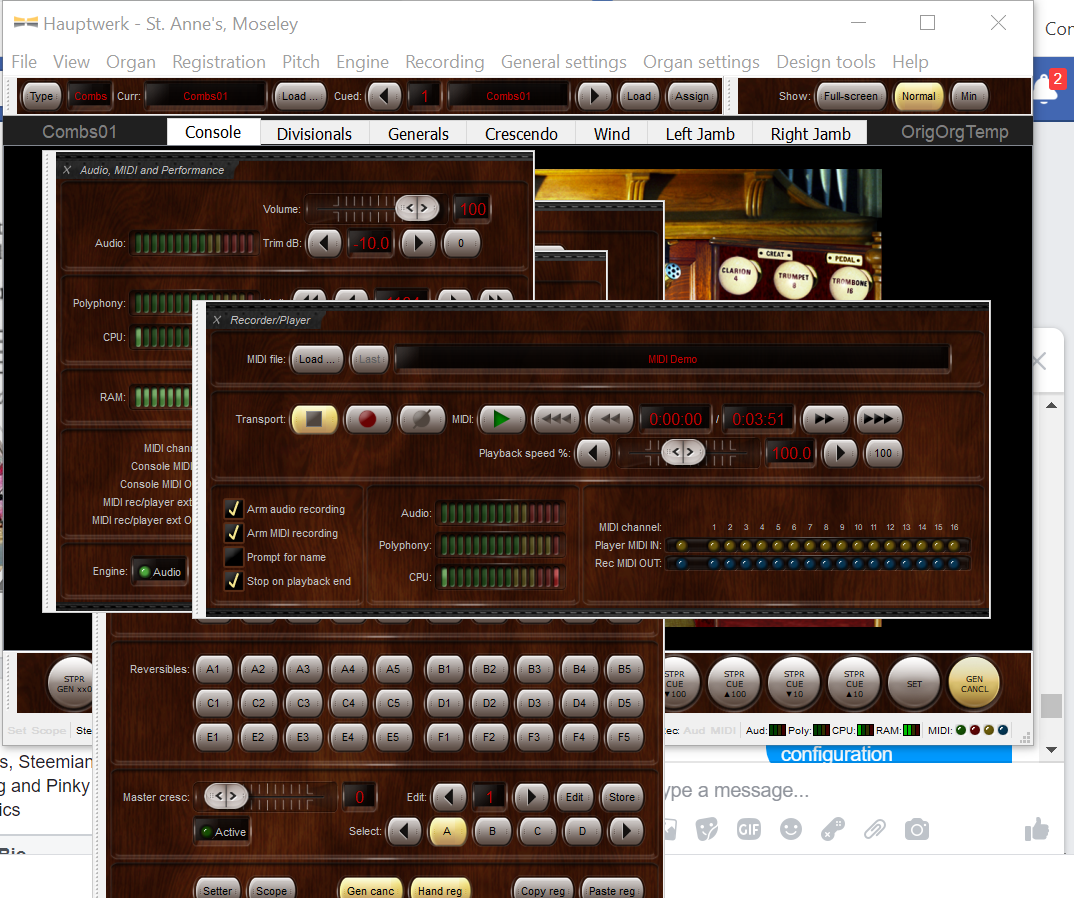The image size is (1074, 898).
Task: Load a MIDI file in Recorder/Player
Action: pyautogui.click(x=317, y=359)
